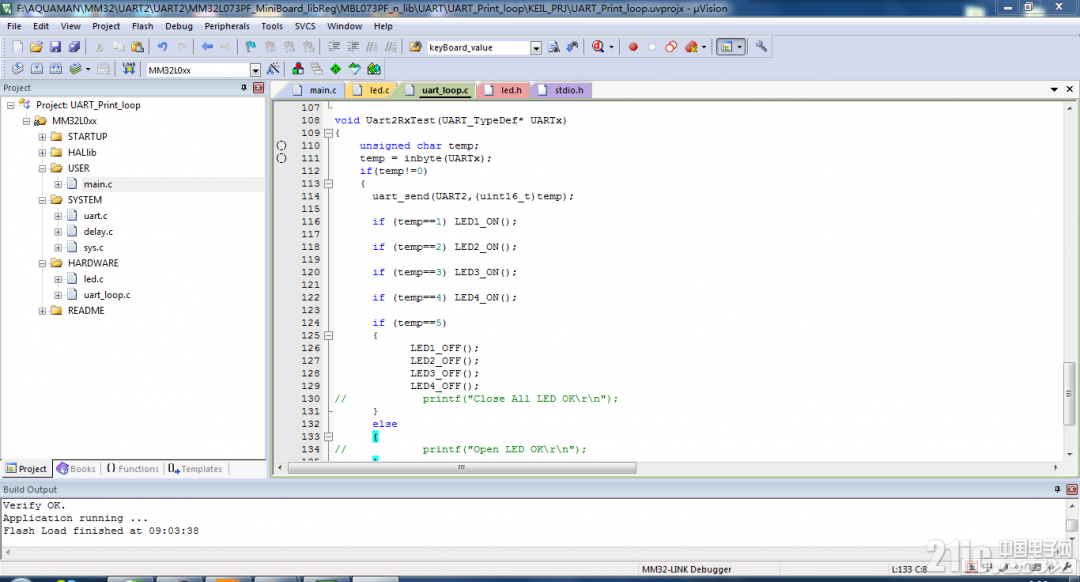Disable all breakpoints
Screen dimensions: 1080x582
pos(671,47)
